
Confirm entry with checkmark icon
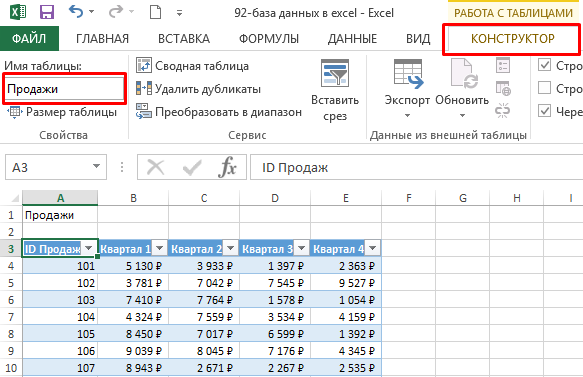192,167
